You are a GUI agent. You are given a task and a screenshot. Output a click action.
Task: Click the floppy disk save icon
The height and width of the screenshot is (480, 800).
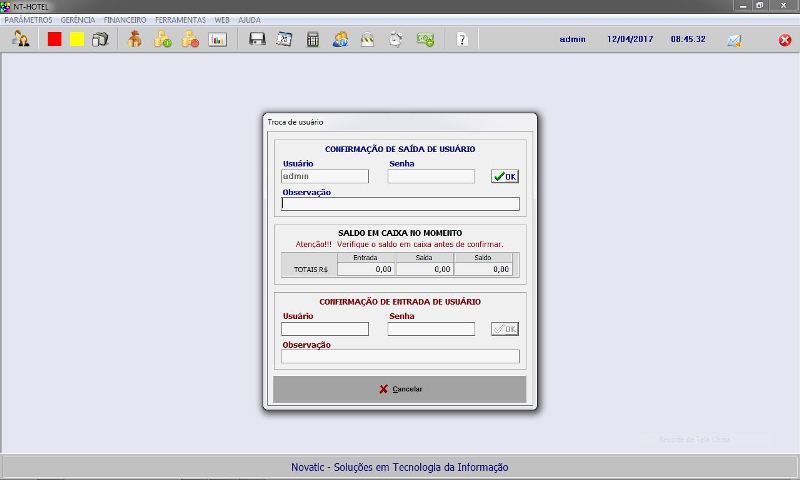257,40
